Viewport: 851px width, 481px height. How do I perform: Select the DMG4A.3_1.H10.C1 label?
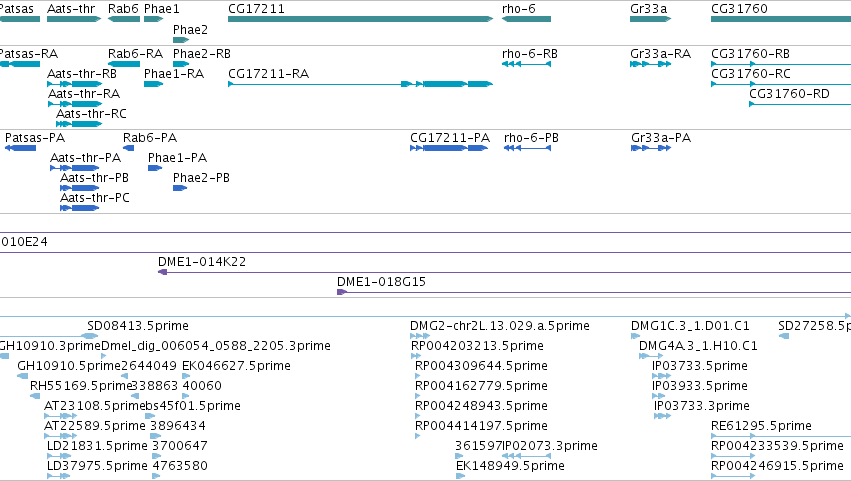point(698,346)
